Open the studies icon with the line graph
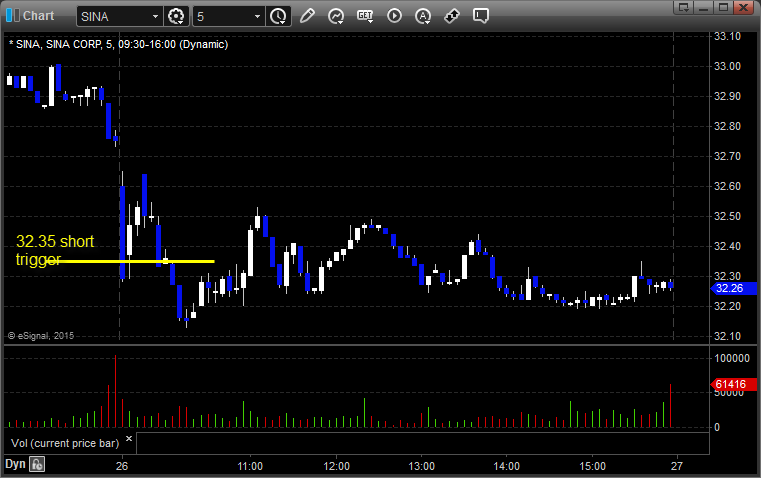 click(336, 16)
